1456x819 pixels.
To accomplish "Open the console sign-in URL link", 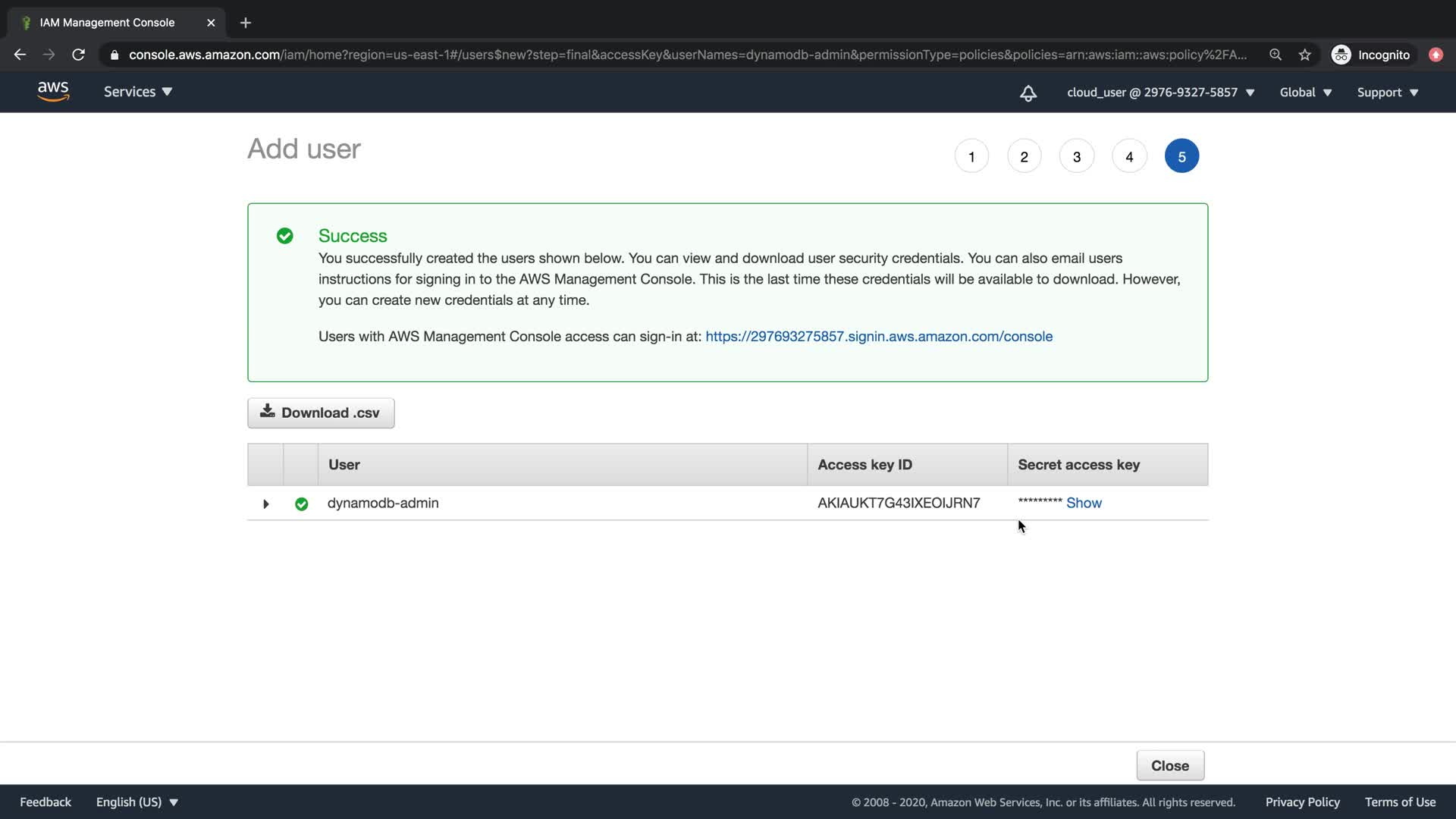I will point(878,336).
